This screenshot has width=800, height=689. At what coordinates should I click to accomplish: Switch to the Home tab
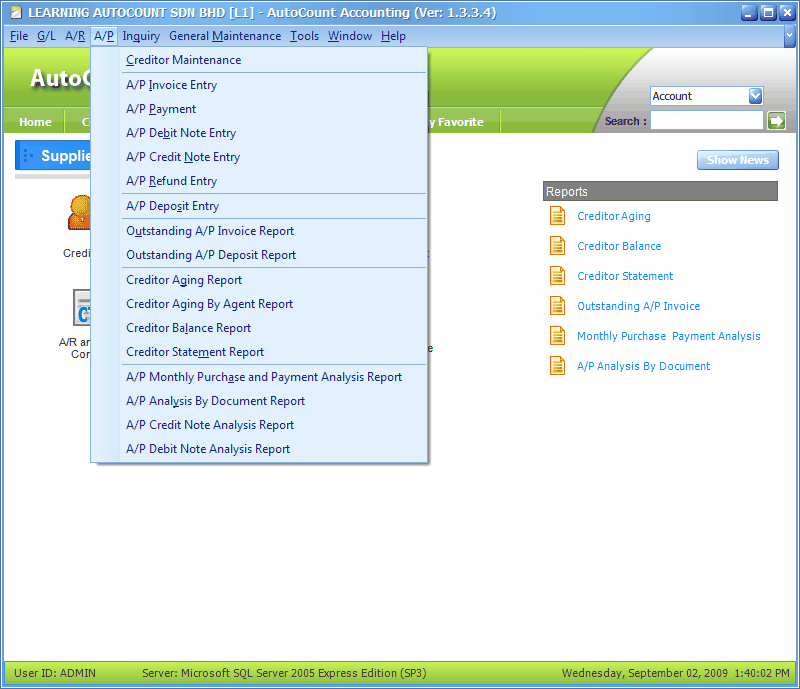[x=35, y=122]
